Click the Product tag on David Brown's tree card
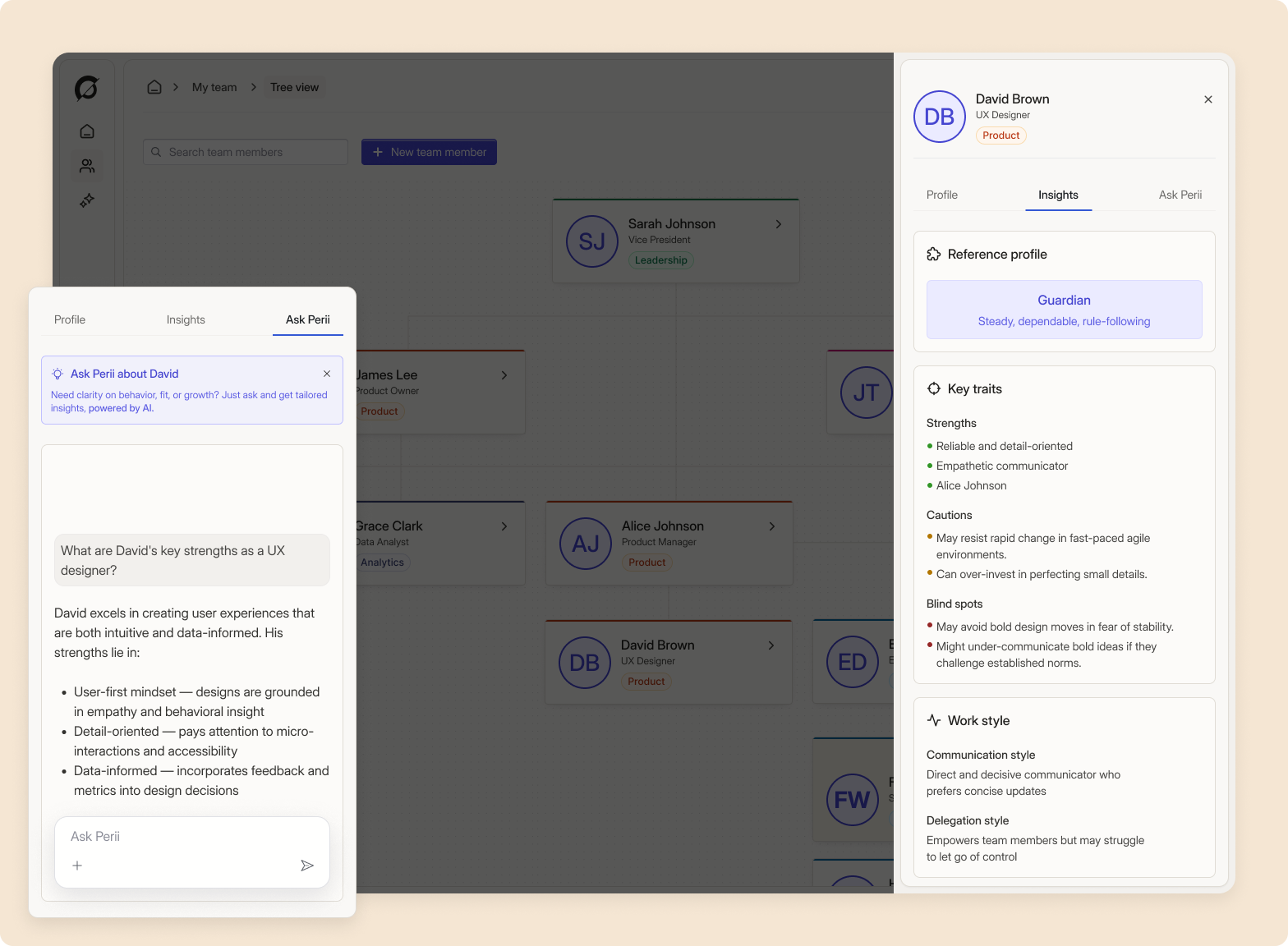 tap(646, 682)
